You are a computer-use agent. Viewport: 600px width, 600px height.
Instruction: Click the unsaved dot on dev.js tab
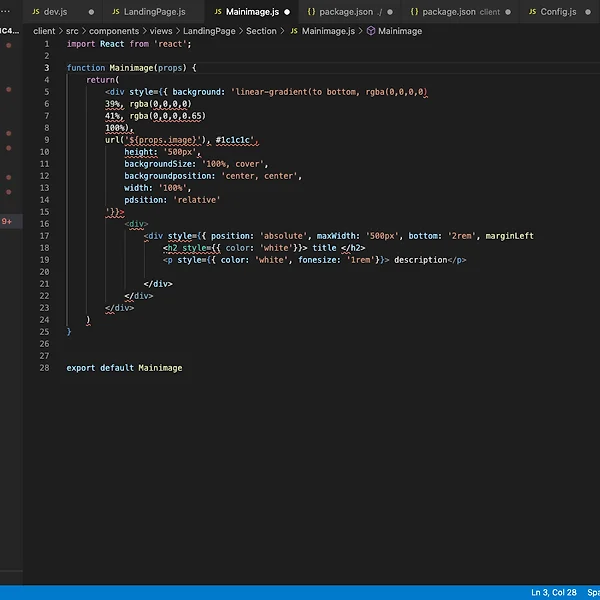point(92,12)
